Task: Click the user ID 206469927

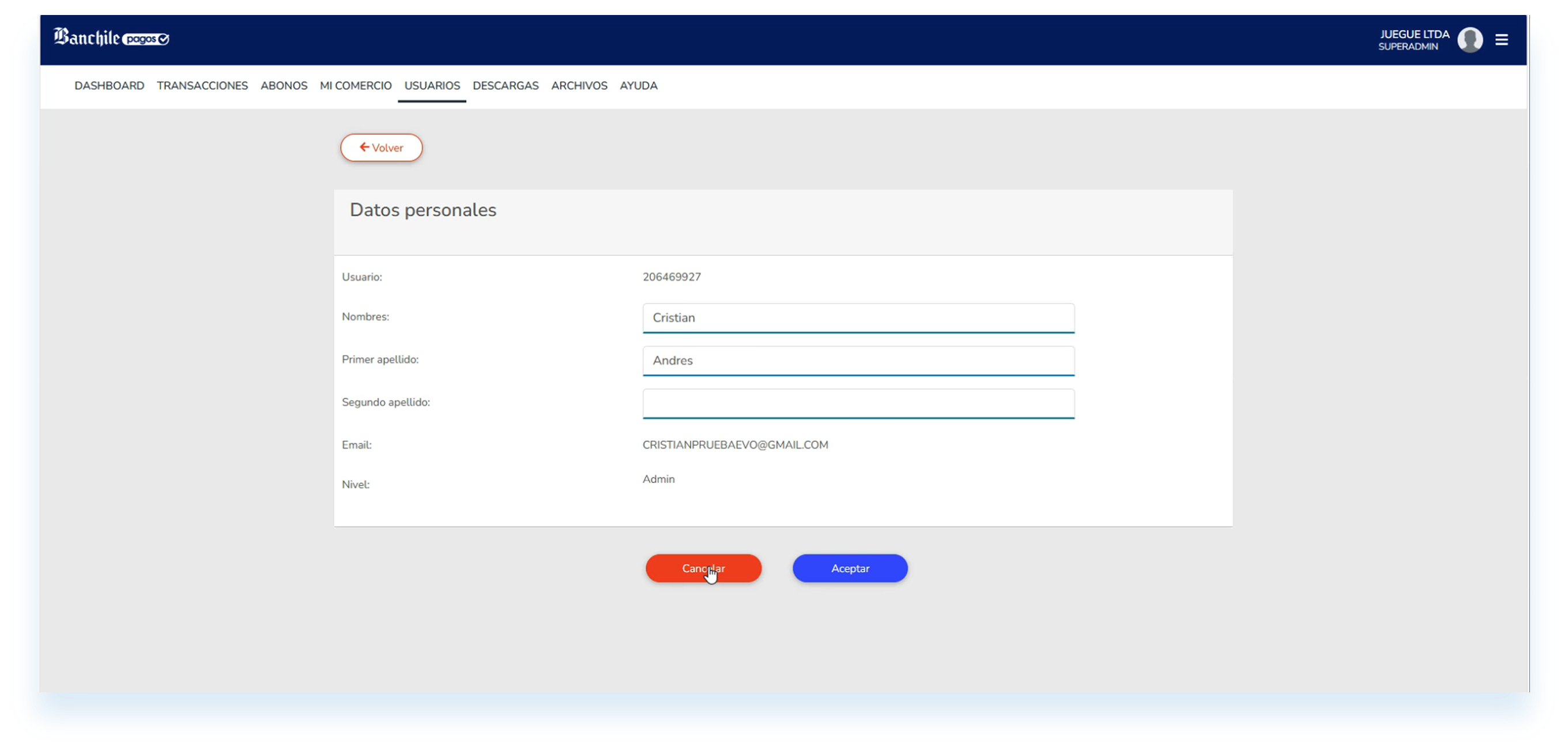Action: pos(672,277)
